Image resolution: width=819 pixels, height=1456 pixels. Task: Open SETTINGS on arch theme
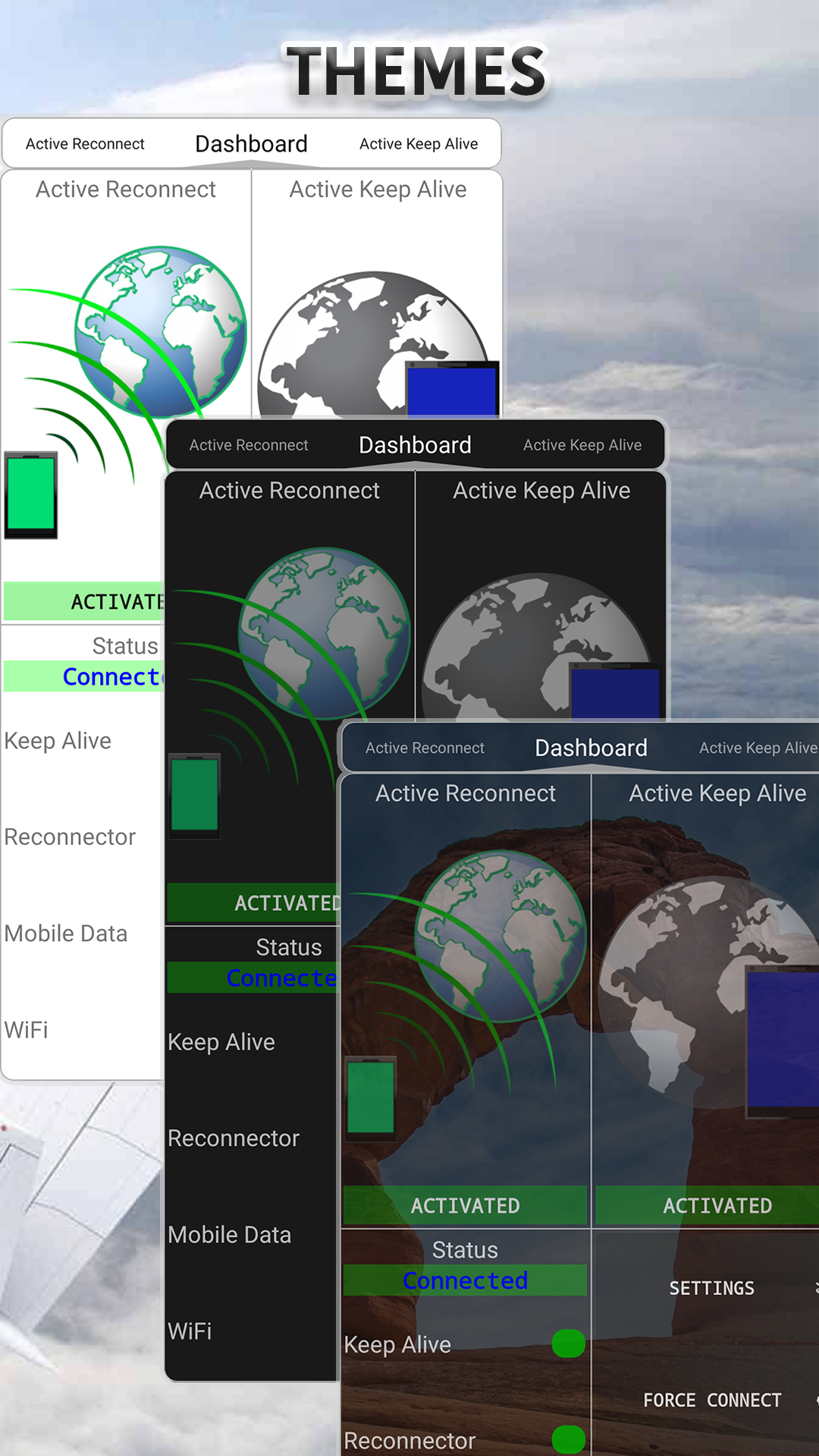[711, 1288]
